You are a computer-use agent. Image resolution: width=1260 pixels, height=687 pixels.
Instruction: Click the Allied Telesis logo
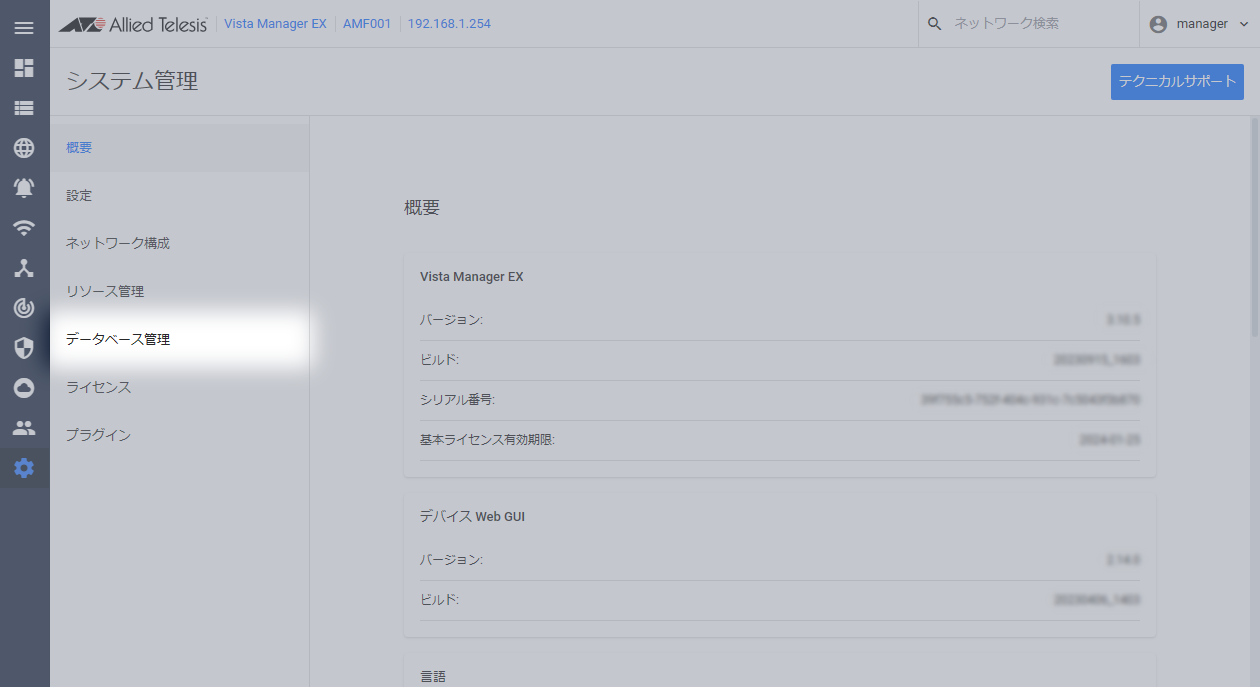click(x=133, y=24)
